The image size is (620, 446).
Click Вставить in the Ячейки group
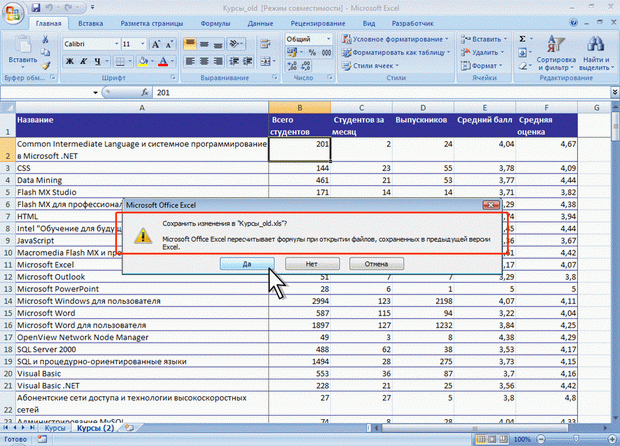[x=484, y=39]
